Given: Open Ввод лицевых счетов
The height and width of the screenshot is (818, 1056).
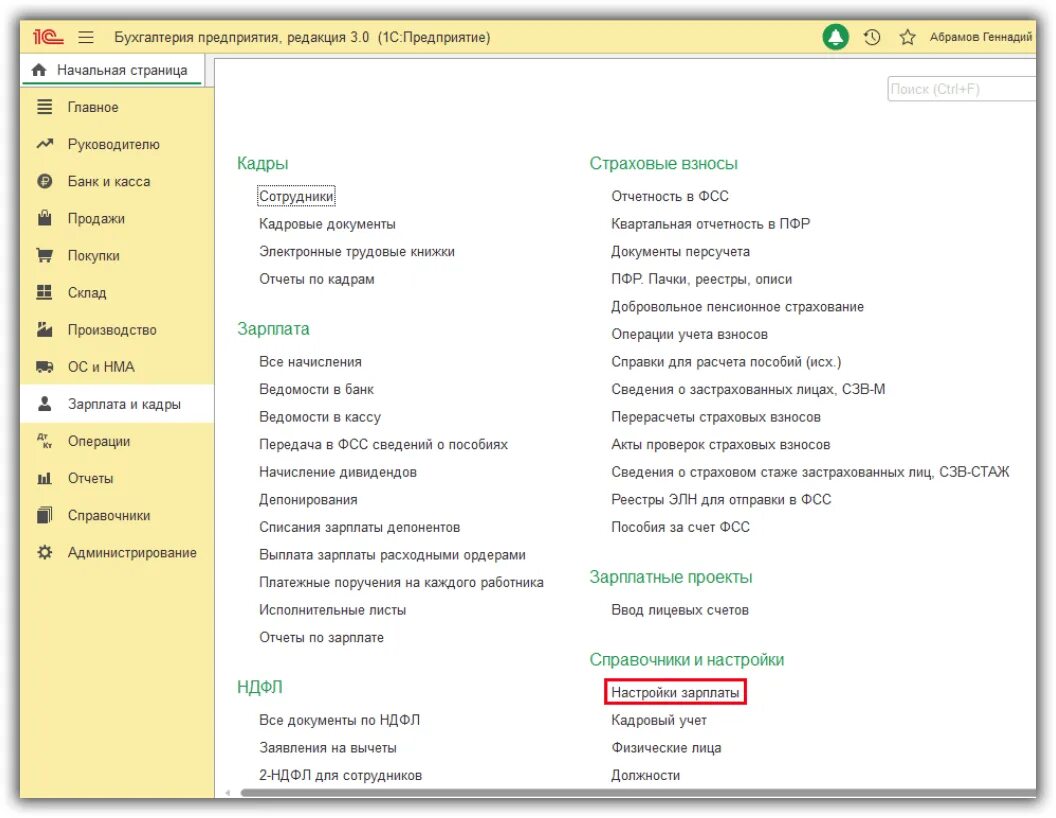Looking at the screenshot, I should pyautogui.click(x=680, y=610).
